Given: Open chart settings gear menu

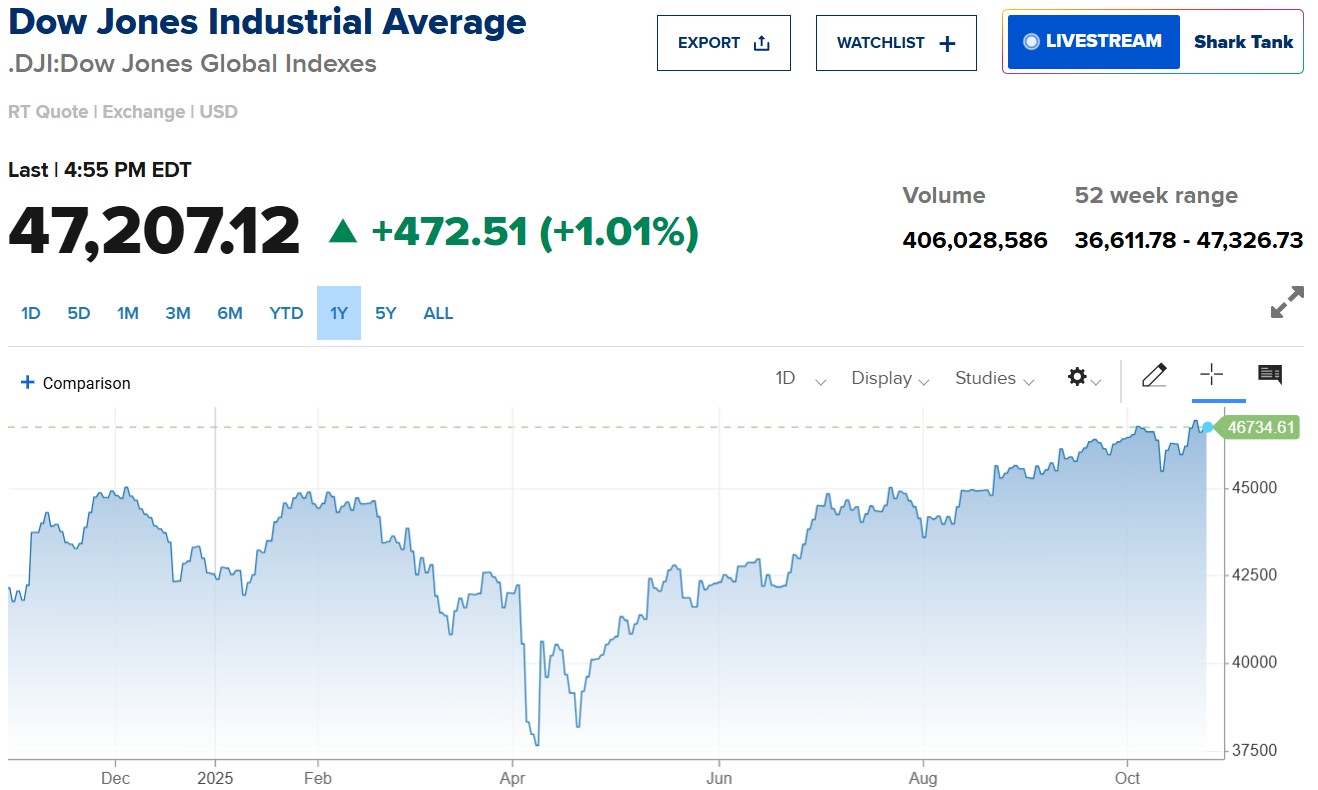Looking at the screenshot, I should pos(1077,377).
